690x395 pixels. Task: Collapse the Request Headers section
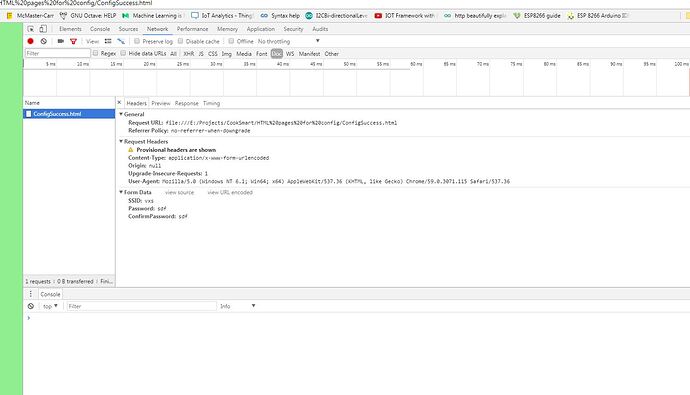point(121,141)
